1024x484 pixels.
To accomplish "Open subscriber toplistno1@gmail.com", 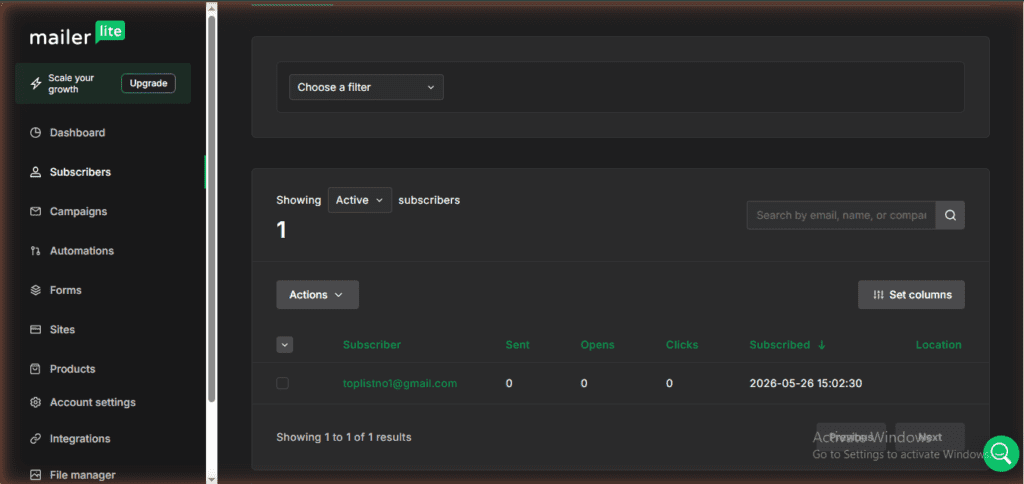I will point(400,383).
